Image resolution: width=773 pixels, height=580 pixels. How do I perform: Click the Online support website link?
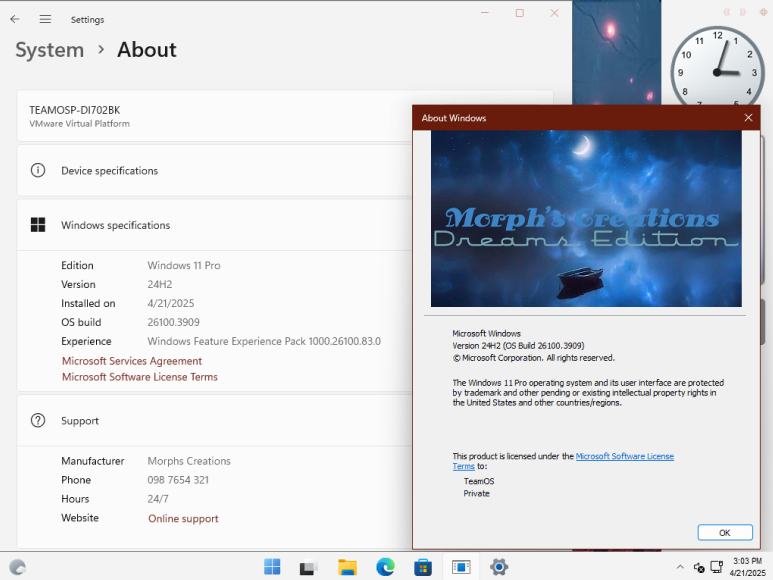pyautogui.click(x=183, y=518)
